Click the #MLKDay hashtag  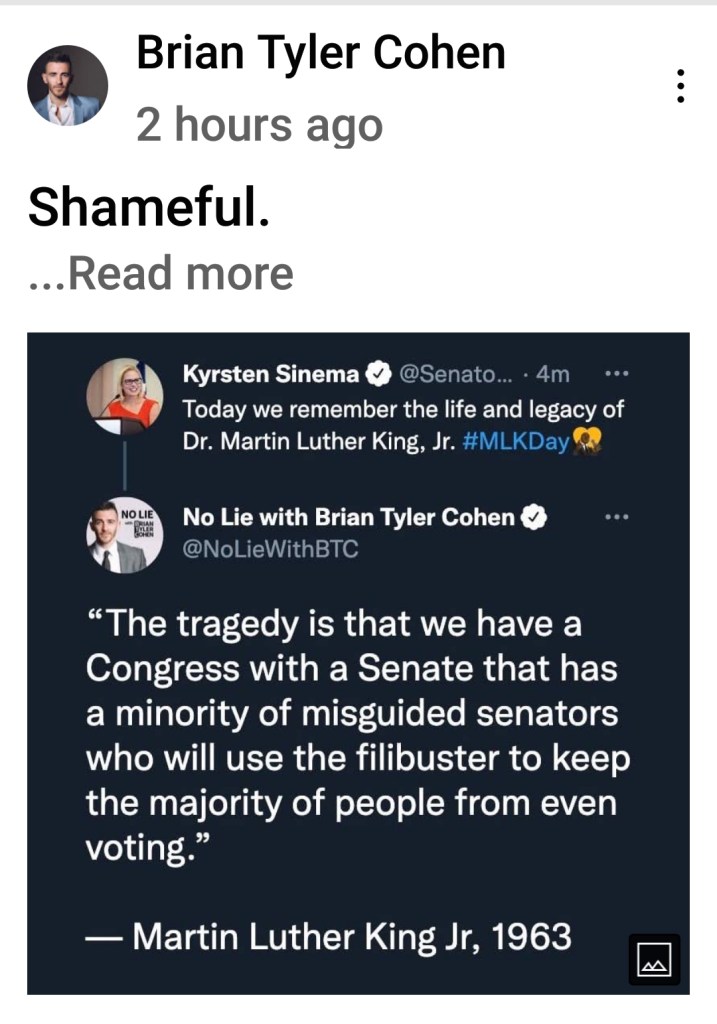(x=517, y=441)
